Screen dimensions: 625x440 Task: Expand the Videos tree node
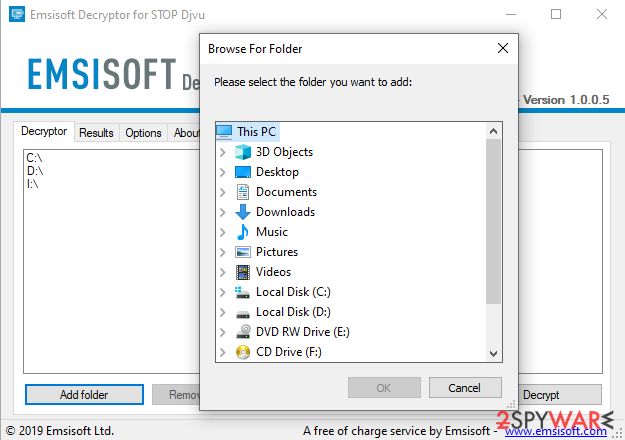[223, 272]
